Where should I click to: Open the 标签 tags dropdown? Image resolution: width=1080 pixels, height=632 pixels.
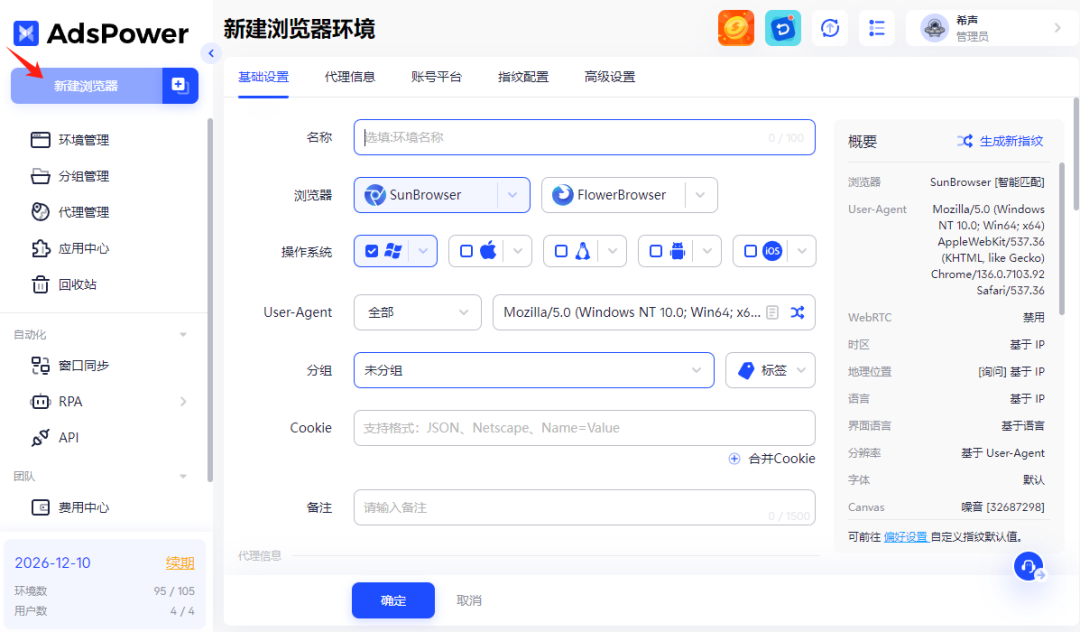click(770, 370)
